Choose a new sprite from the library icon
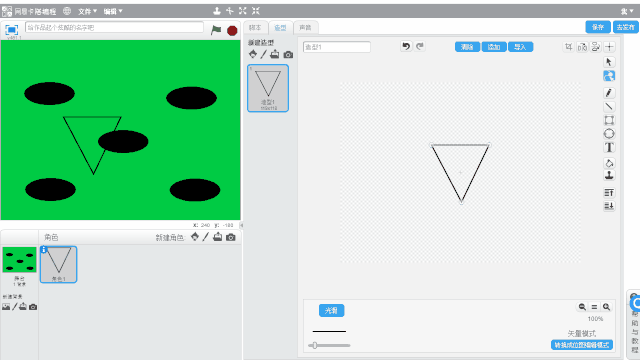Viewport: 640px width, 360px height. coord(195,237)
